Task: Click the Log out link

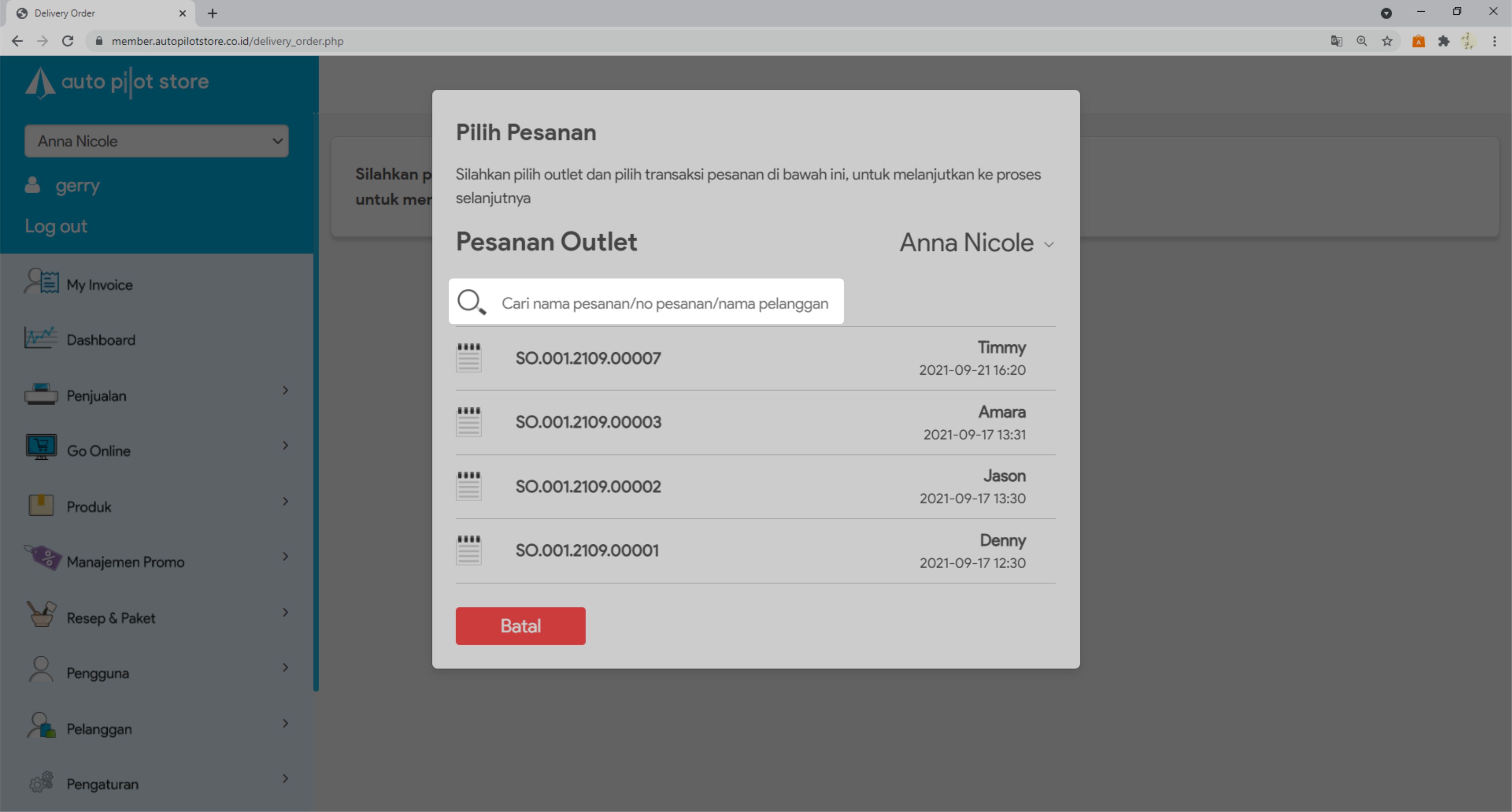Action: pos(56,226)
